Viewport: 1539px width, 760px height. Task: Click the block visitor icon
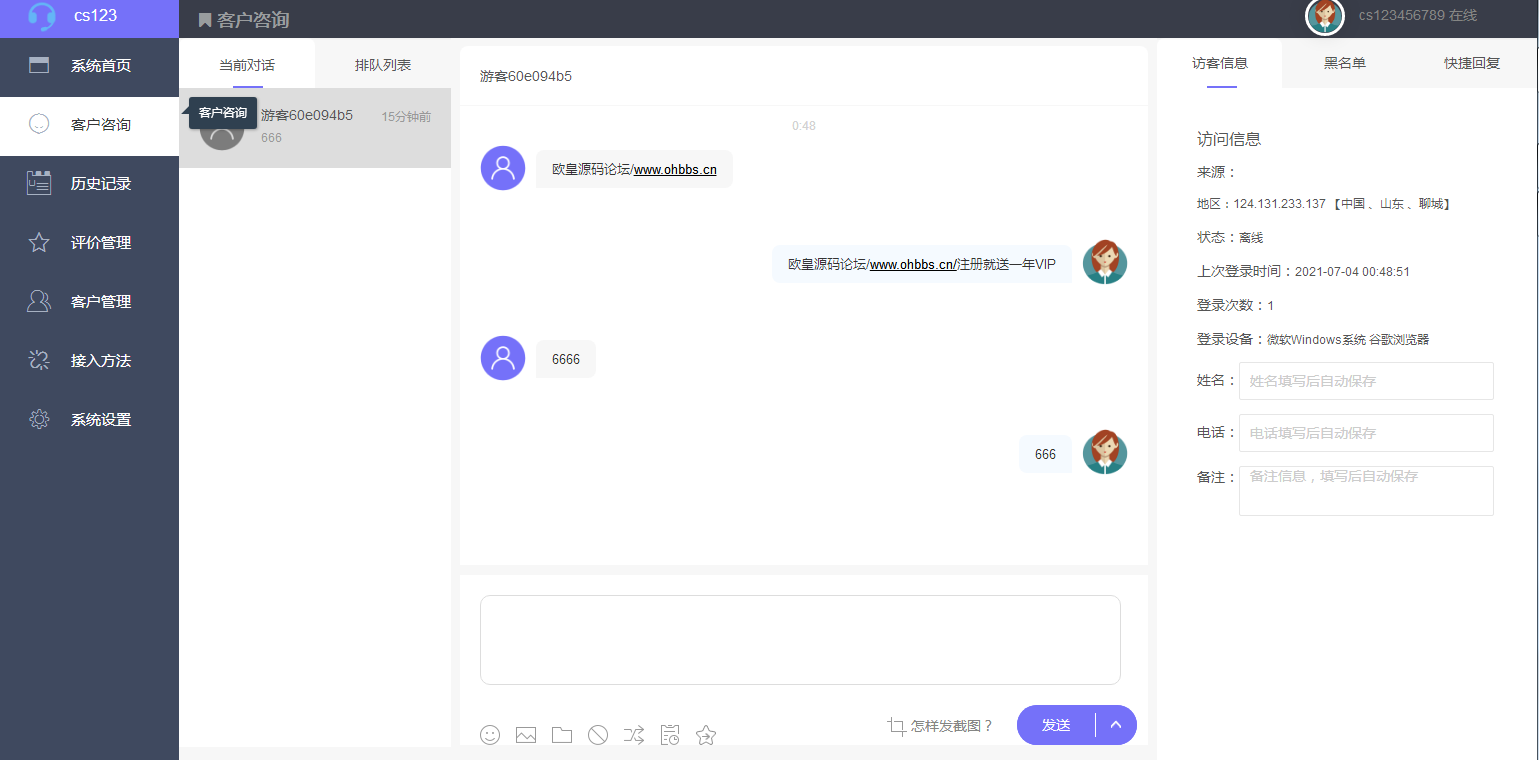(597, 734)
